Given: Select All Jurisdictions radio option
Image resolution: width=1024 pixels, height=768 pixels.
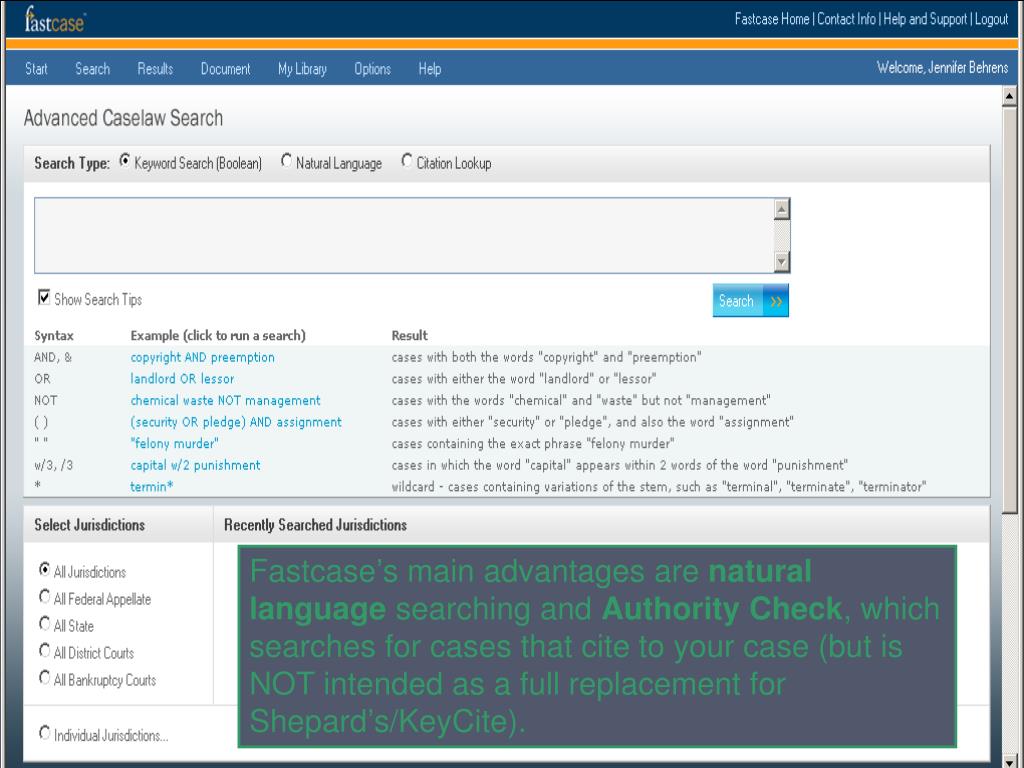Looking at the screenshot, I should [x=44, y=569].
